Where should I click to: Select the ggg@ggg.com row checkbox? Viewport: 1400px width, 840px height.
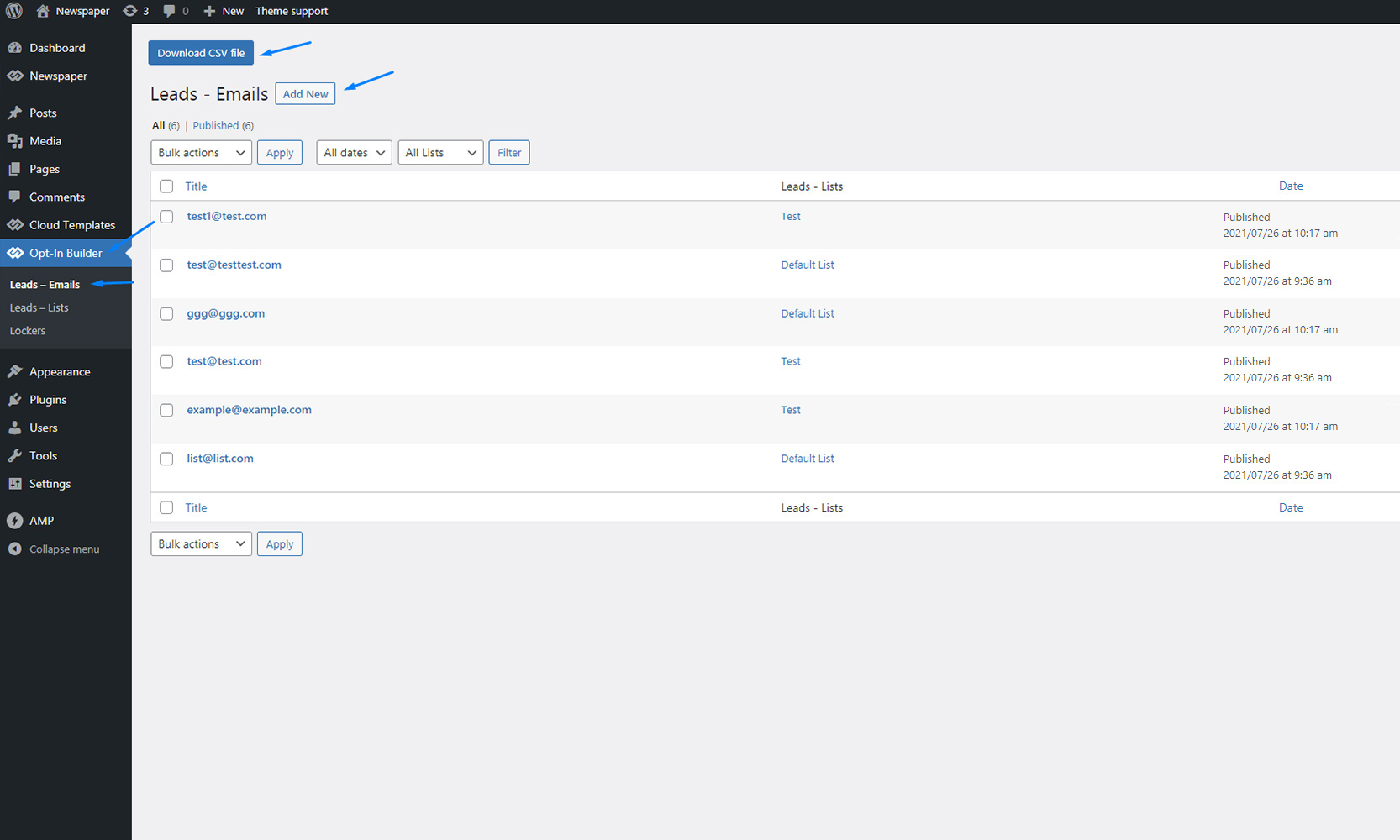(x=166, y=314)
